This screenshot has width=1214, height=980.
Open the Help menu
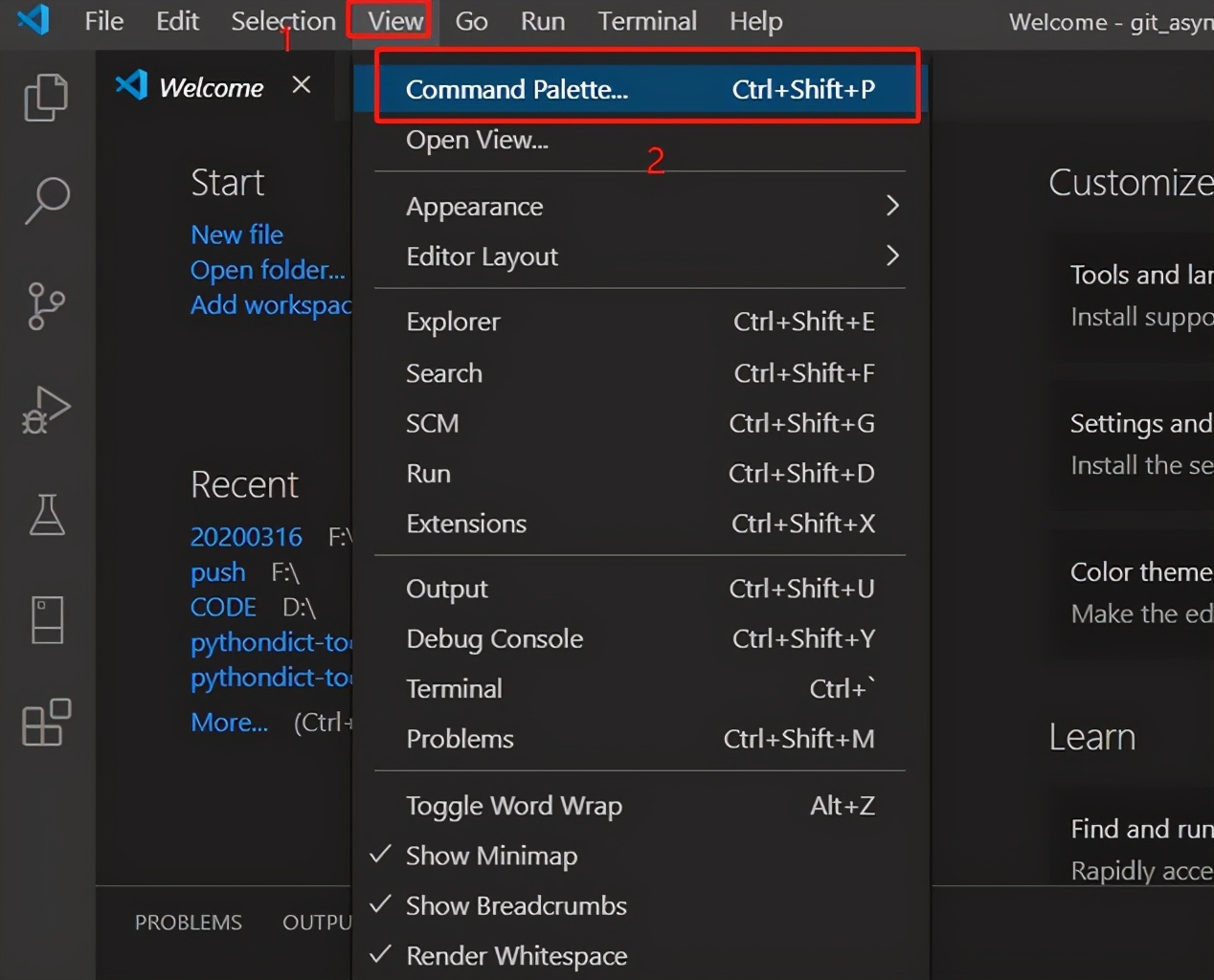click(x=755, y=21)
